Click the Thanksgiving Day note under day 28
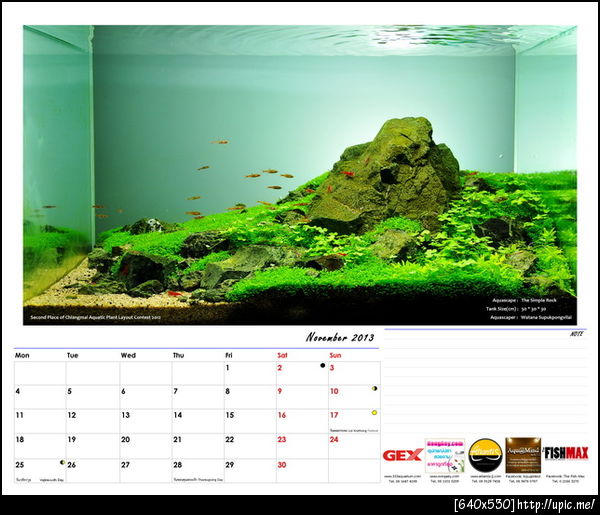Image resolution: width=600 pixels, height=515 pixels. 198,479
